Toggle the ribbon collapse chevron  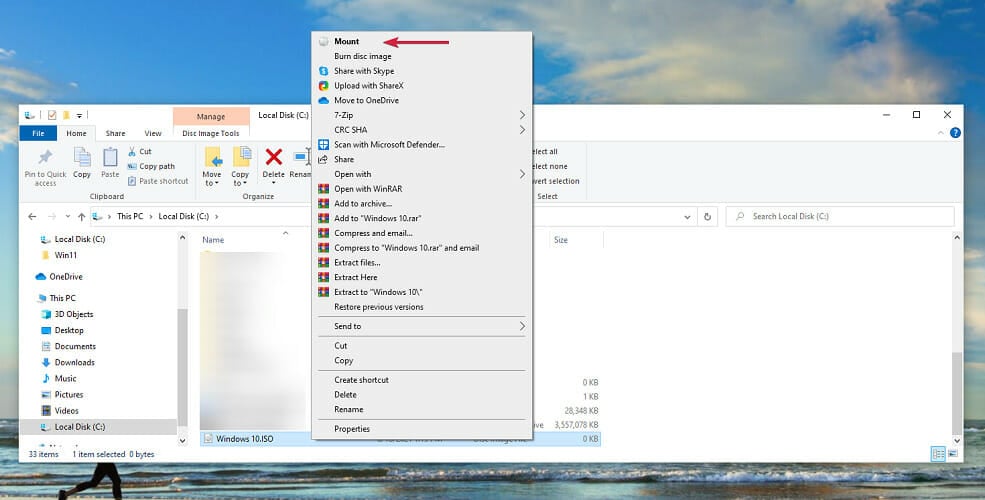940,133
